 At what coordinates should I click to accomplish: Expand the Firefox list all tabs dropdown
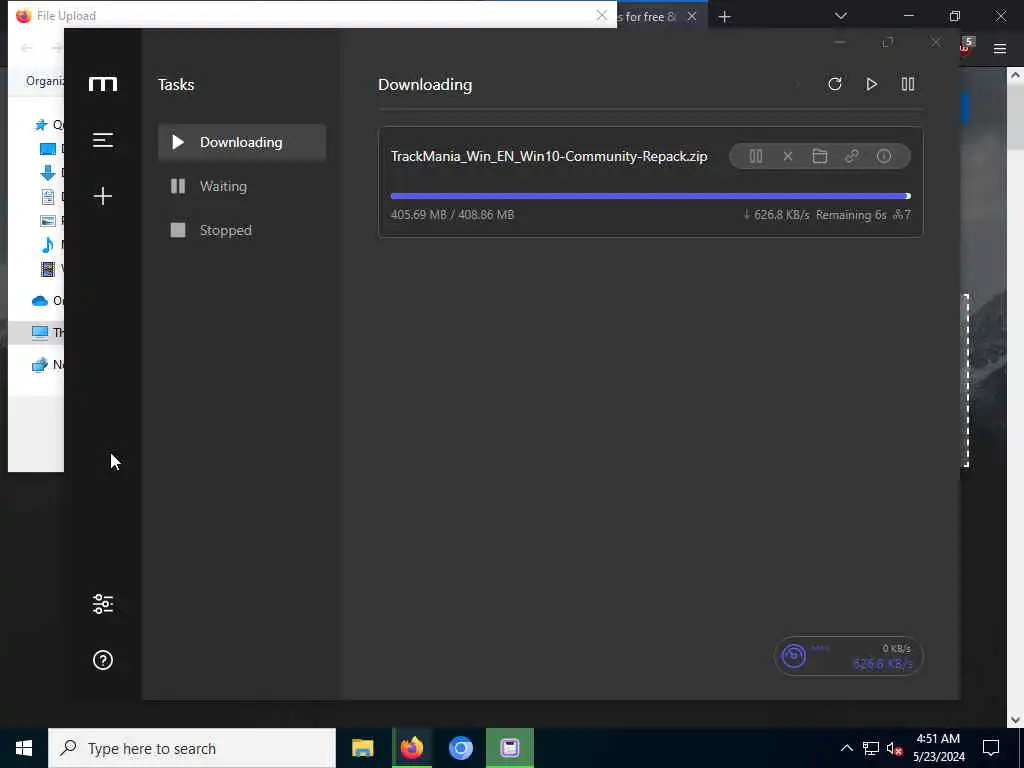point(841,16)
